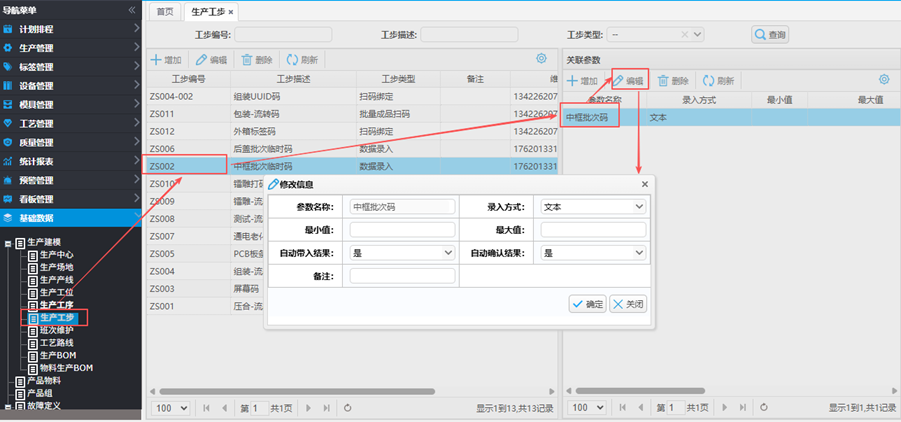Open 关联参数 settings gear
The height and width of the screenshot is (422, 901).
884,79
